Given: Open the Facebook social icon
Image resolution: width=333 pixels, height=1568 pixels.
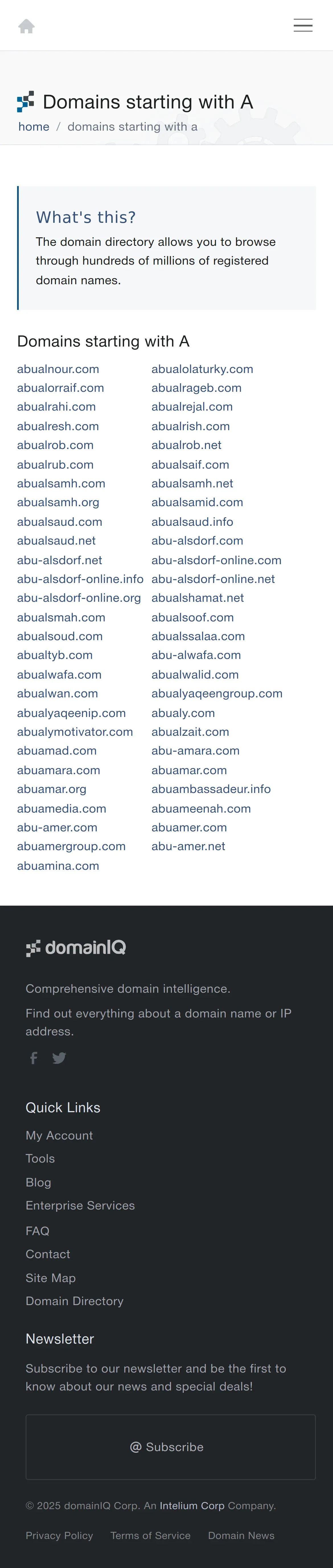Looking at the screenshot, I should (34, 1057).
